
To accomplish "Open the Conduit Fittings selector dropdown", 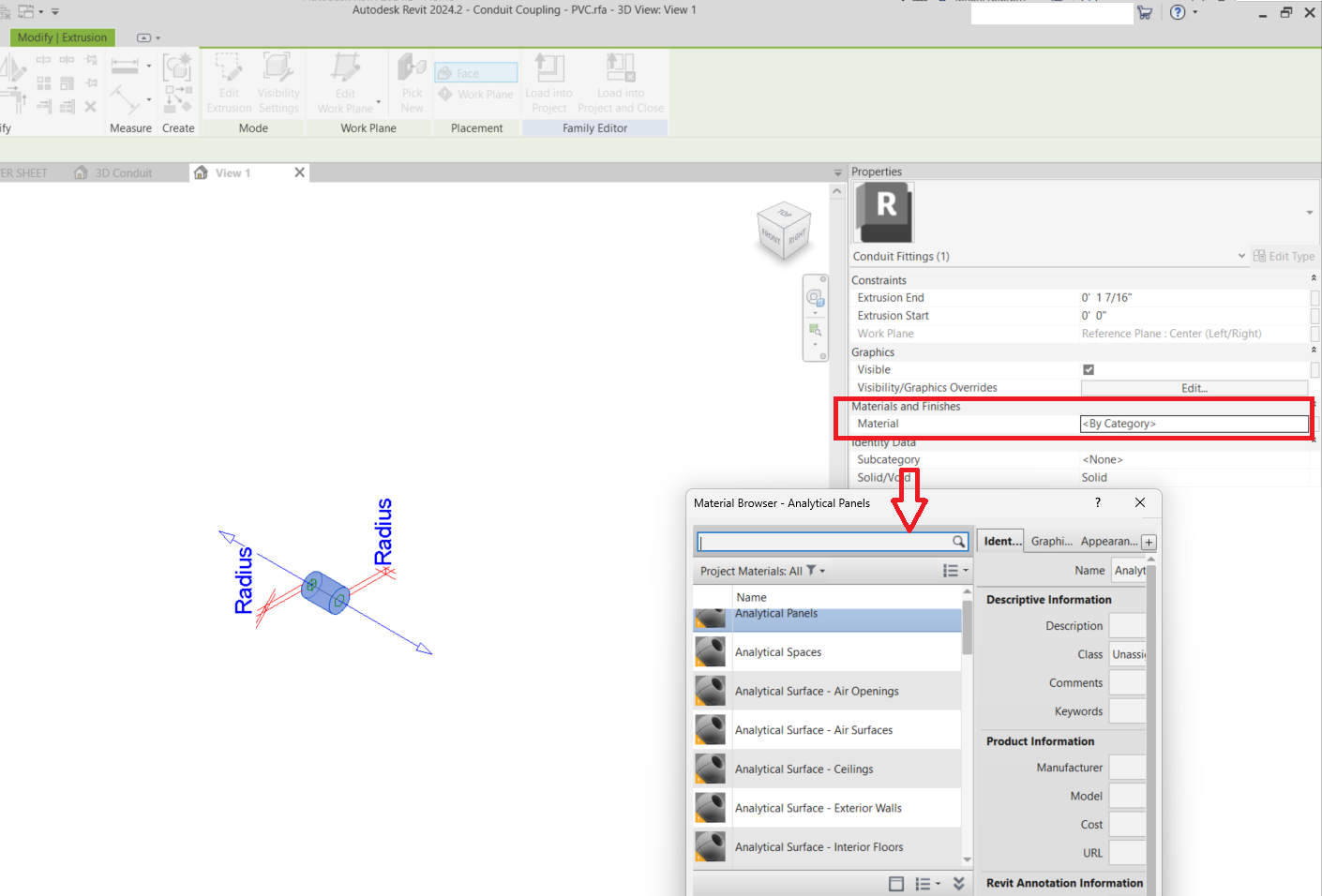I will [x=1241, y=256].
